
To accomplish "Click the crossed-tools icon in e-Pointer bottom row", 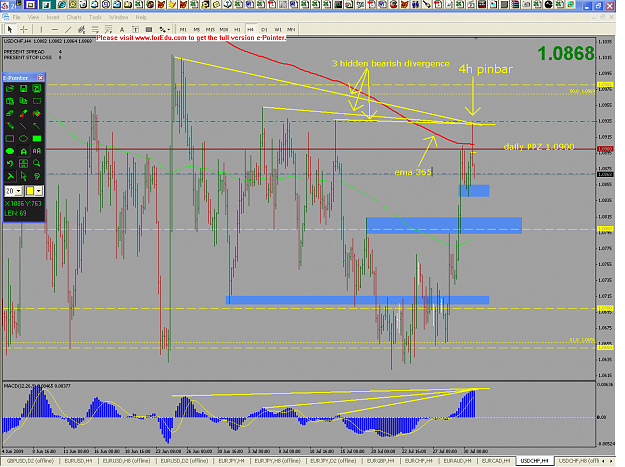I will coord(10,176).
